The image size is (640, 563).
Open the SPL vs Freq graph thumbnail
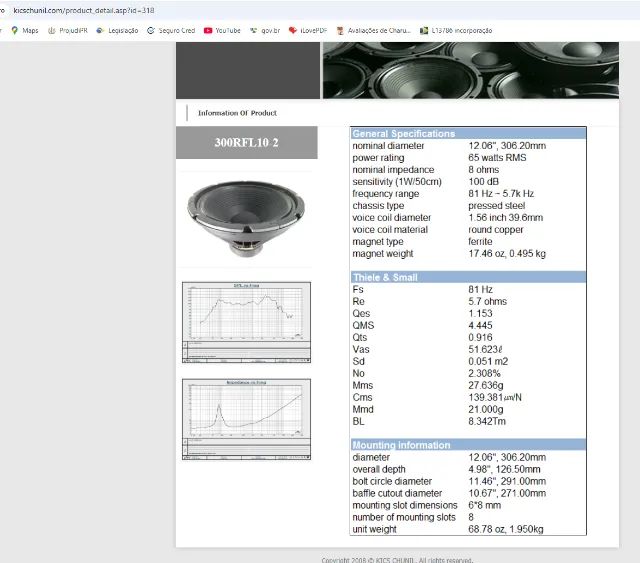(246, 322)
